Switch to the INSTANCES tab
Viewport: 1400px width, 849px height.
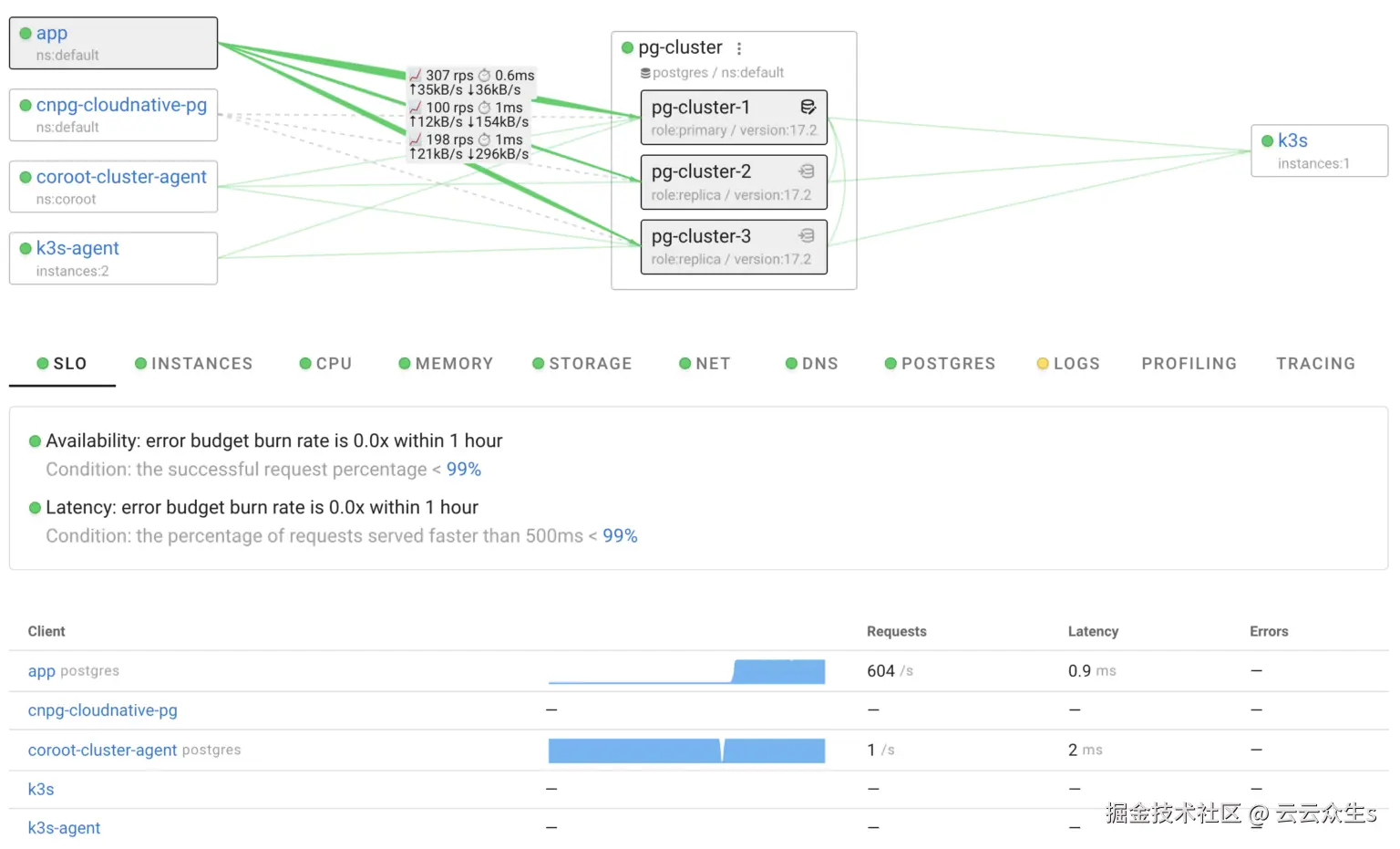point(193,364)
